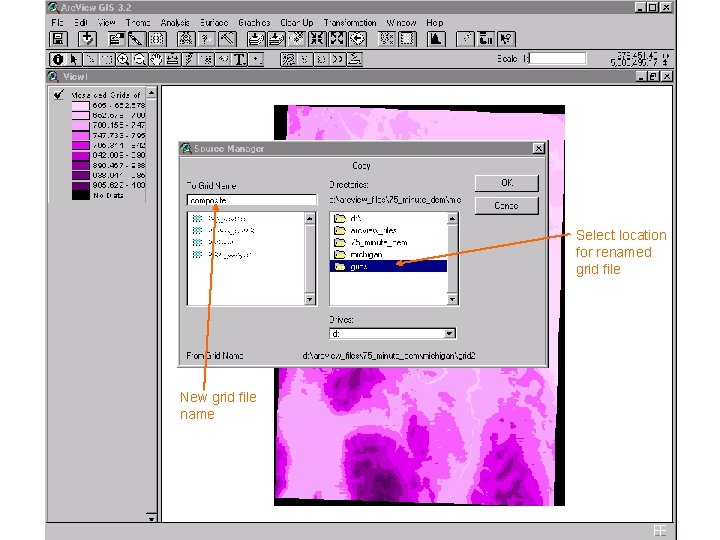Viewport: 720px width, 540px height.
Task: Select the Pan hand tool
Action: [x=156, y=59]
